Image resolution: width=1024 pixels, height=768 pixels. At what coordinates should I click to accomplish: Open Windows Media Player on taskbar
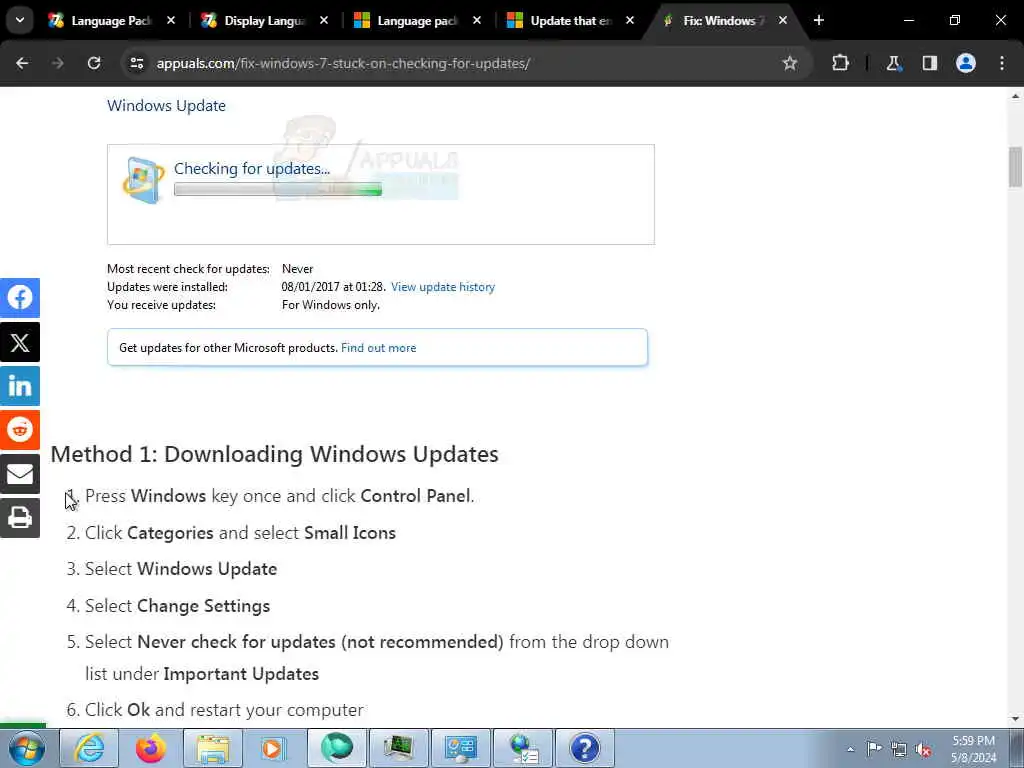pyautogui.click(x=274, y=748)
